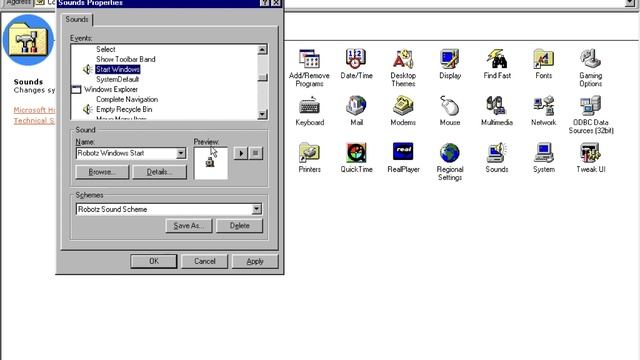Select the 'Start Windows' event
The width and height of the screenshot is (640, 360).
point(118,69)
